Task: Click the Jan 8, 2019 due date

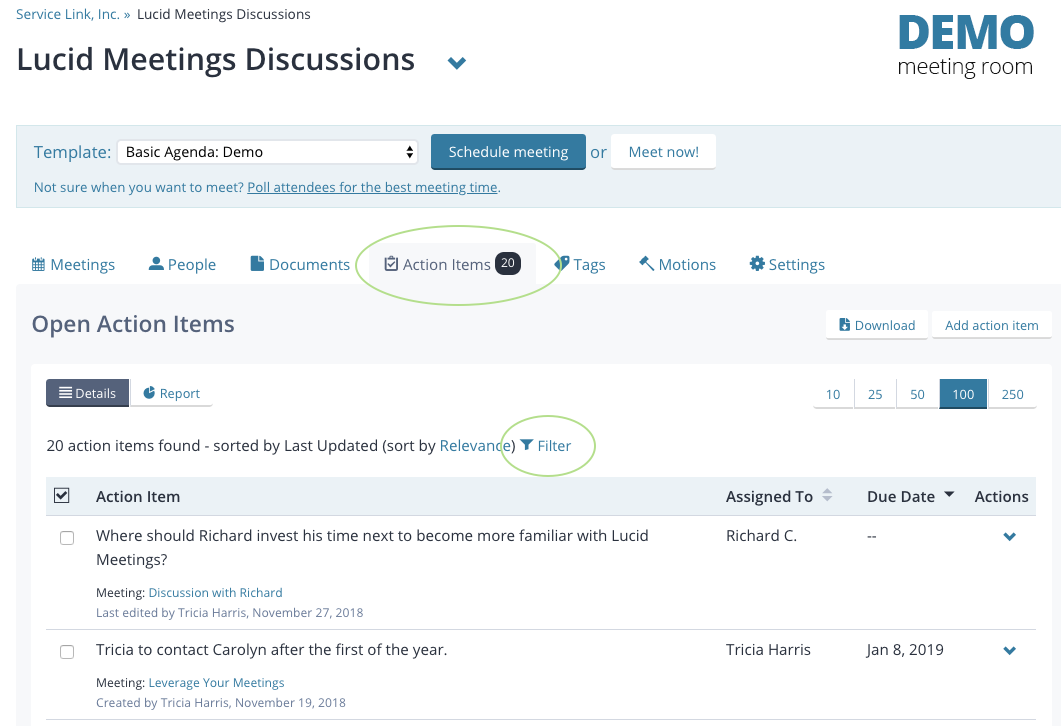Action: (x=905, y=650)
